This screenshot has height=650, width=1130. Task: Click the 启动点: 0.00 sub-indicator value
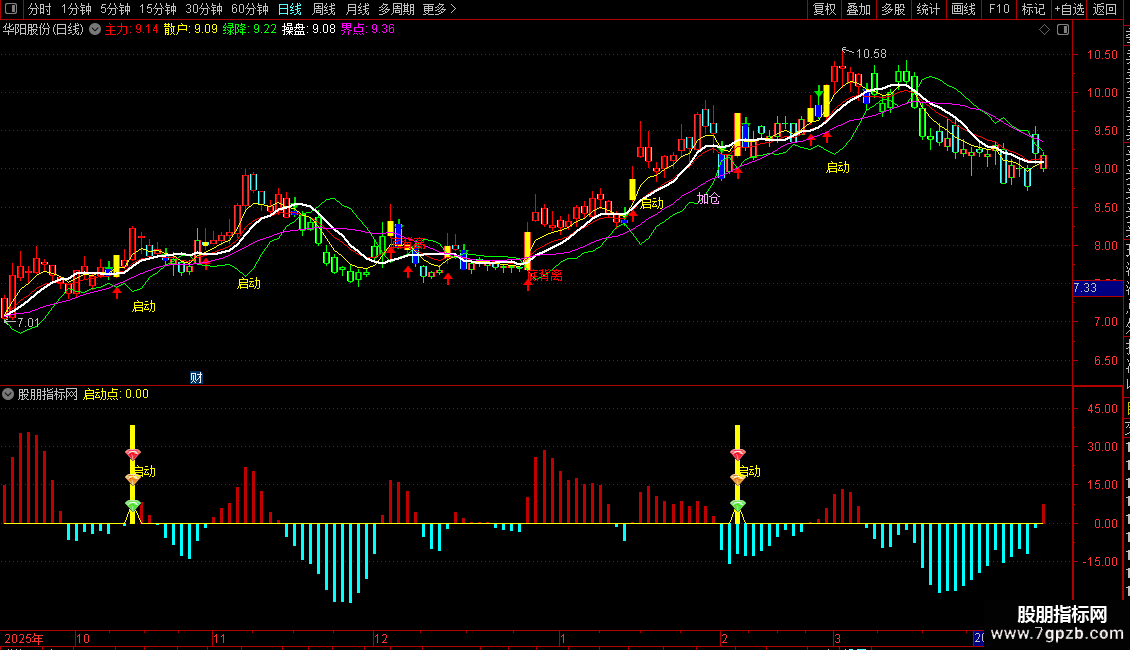[x=116, y=394]
